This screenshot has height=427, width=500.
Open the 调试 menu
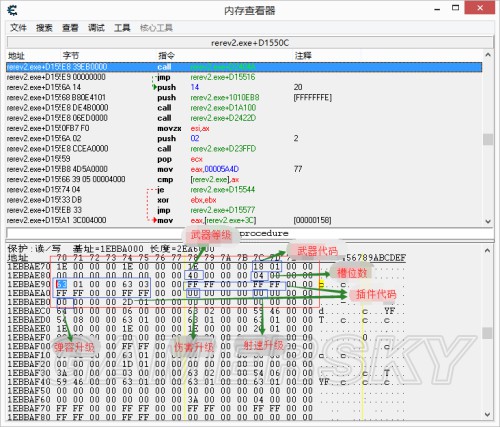(96, 28)
